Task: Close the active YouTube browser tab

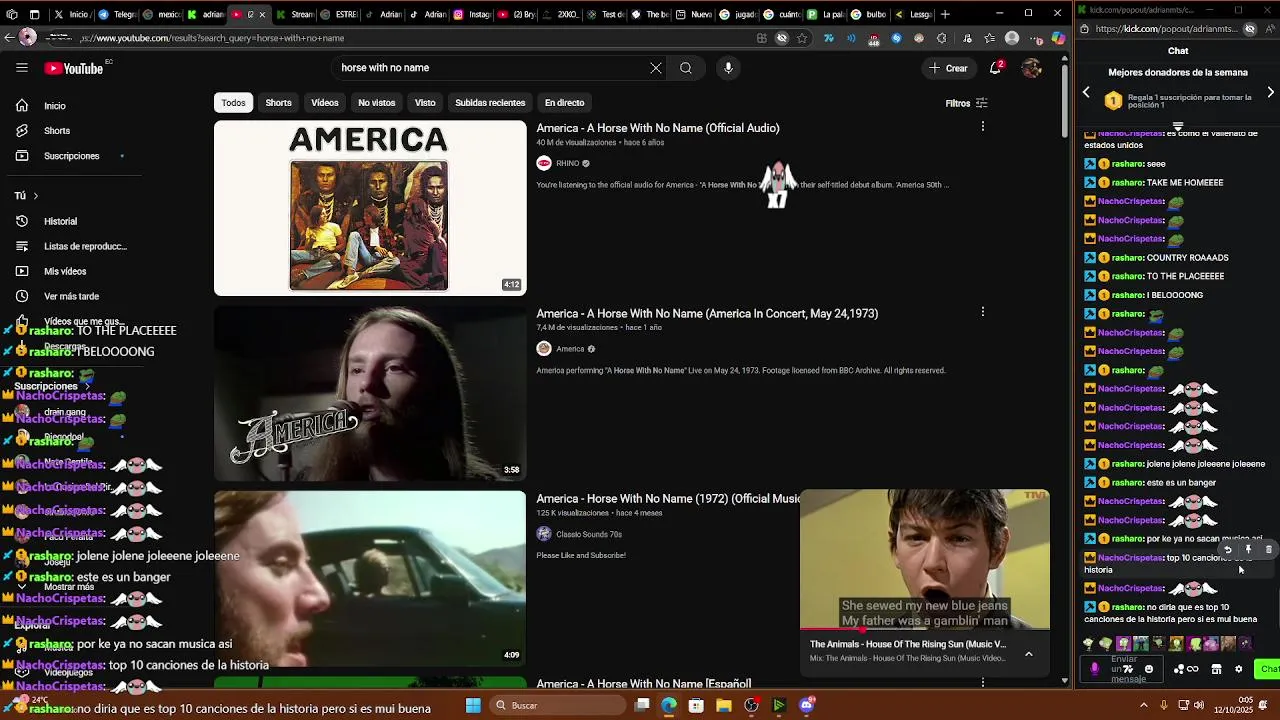Action: pyautogui.click(x=262, y=14)
